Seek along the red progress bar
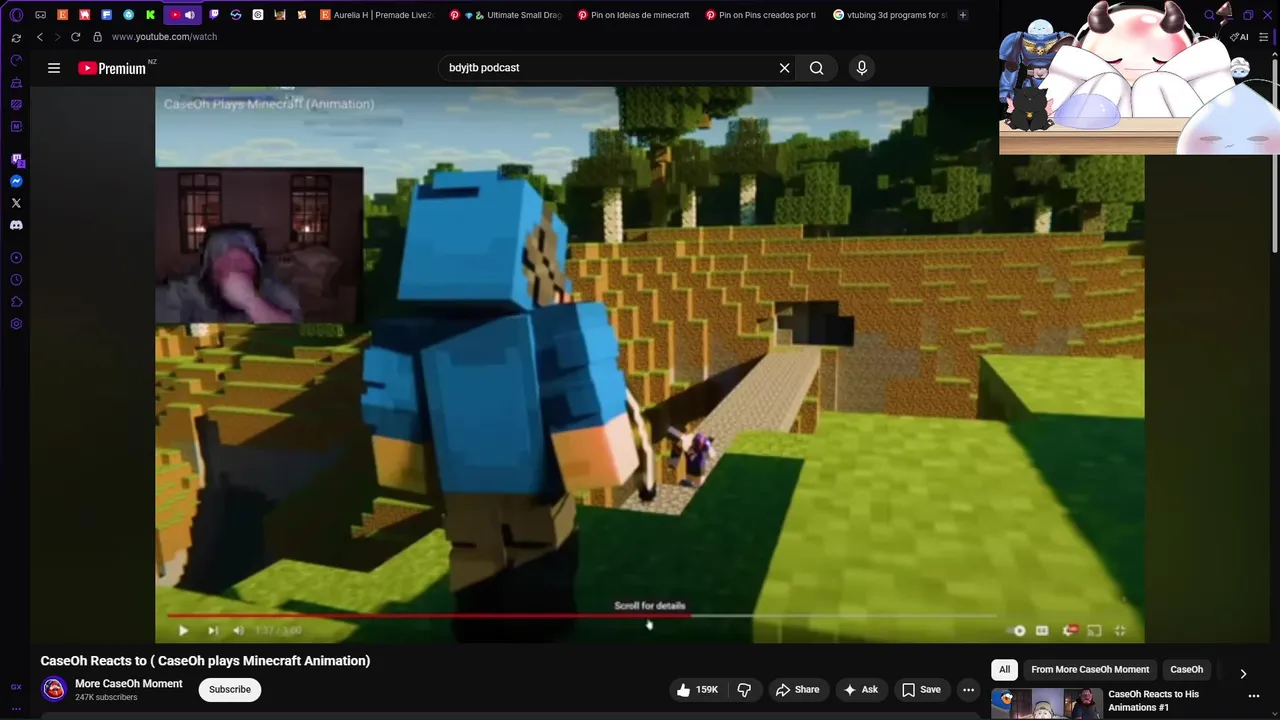 tap(580, 616)
